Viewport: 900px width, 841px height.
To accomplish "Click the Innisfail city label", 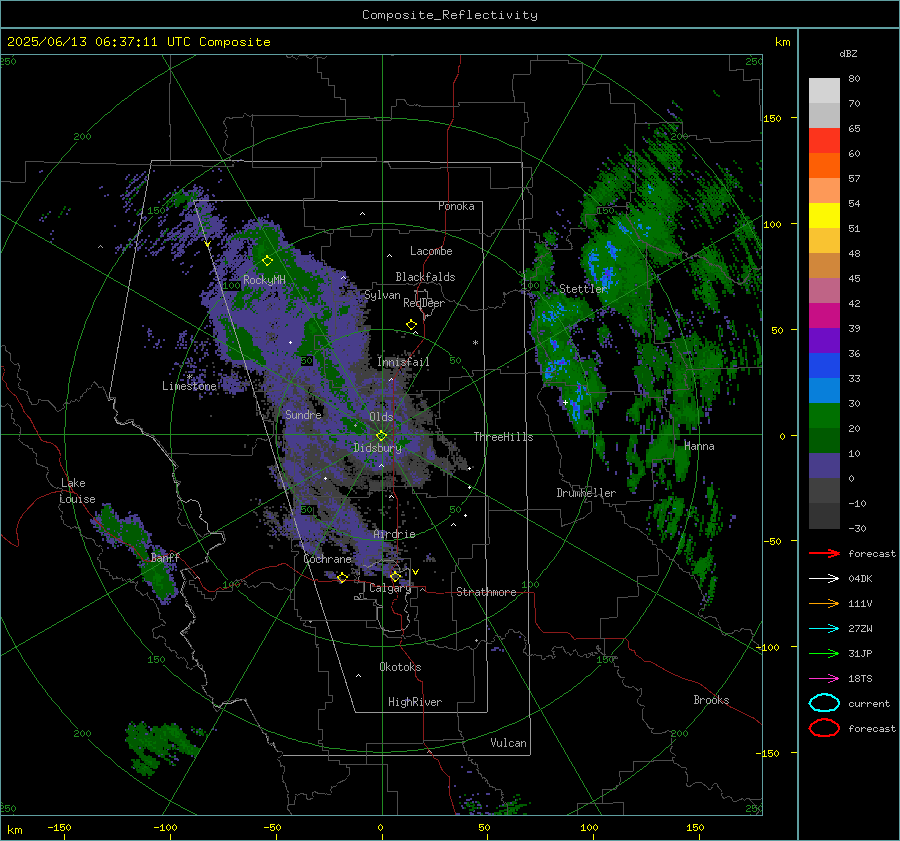I will point(403,362).
